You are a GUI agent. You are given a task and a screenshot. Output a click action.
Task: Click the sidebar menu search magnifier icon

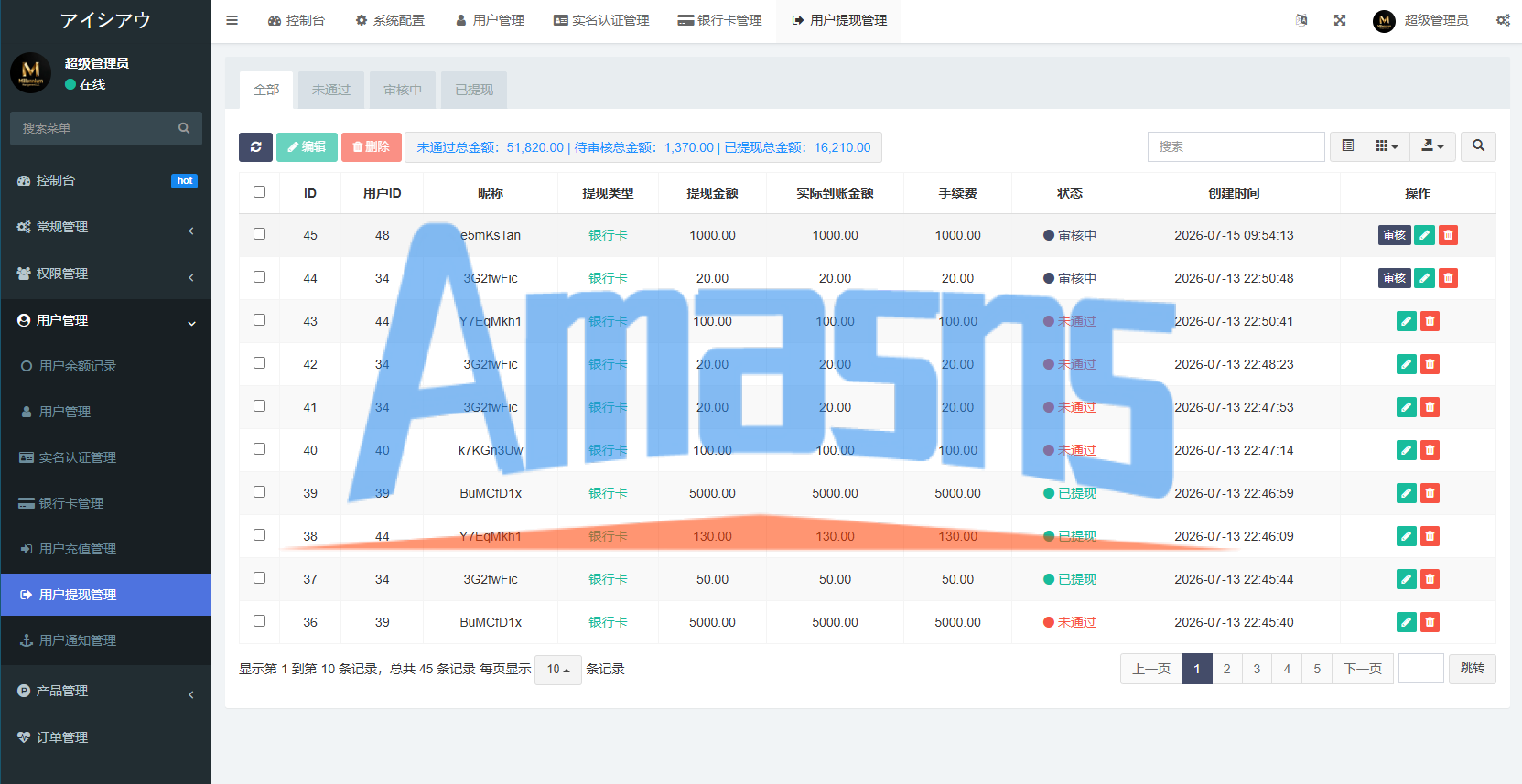(x=184, y=128)
